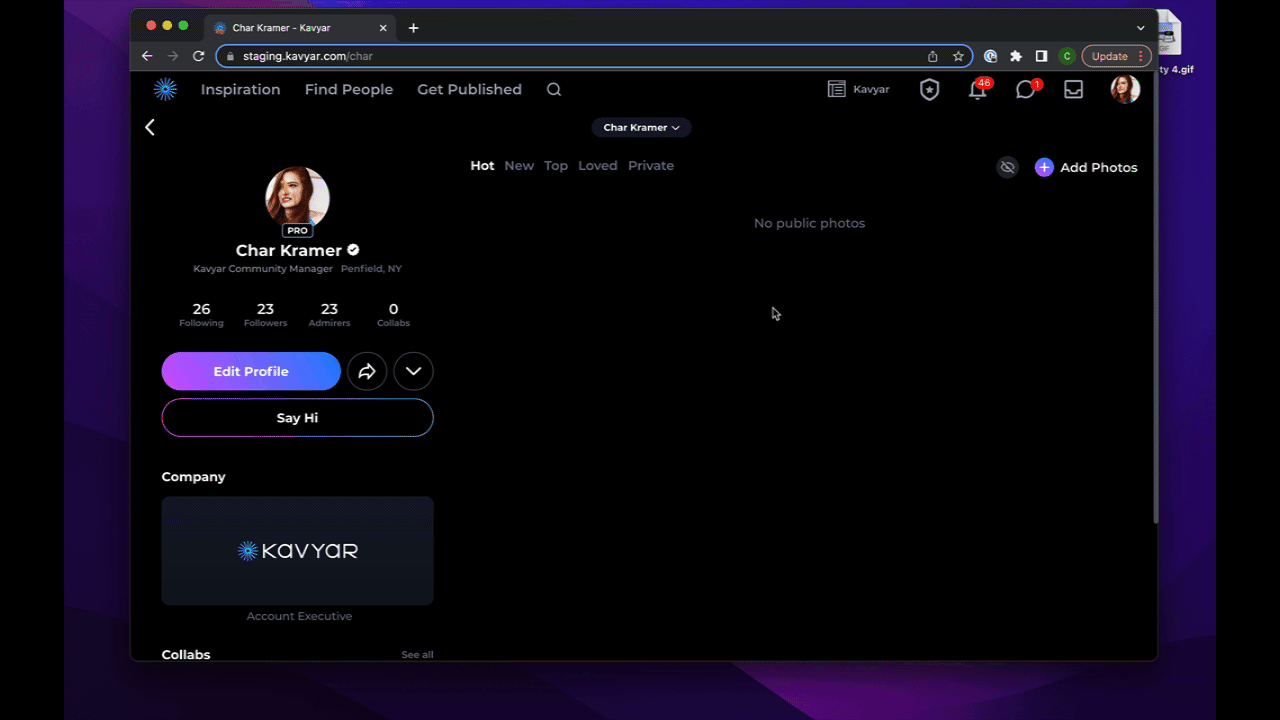The height and width of the screenshot is (720, 1280).
Task: Click the plus icon beside Add Photos
Action: [1044, 167]
